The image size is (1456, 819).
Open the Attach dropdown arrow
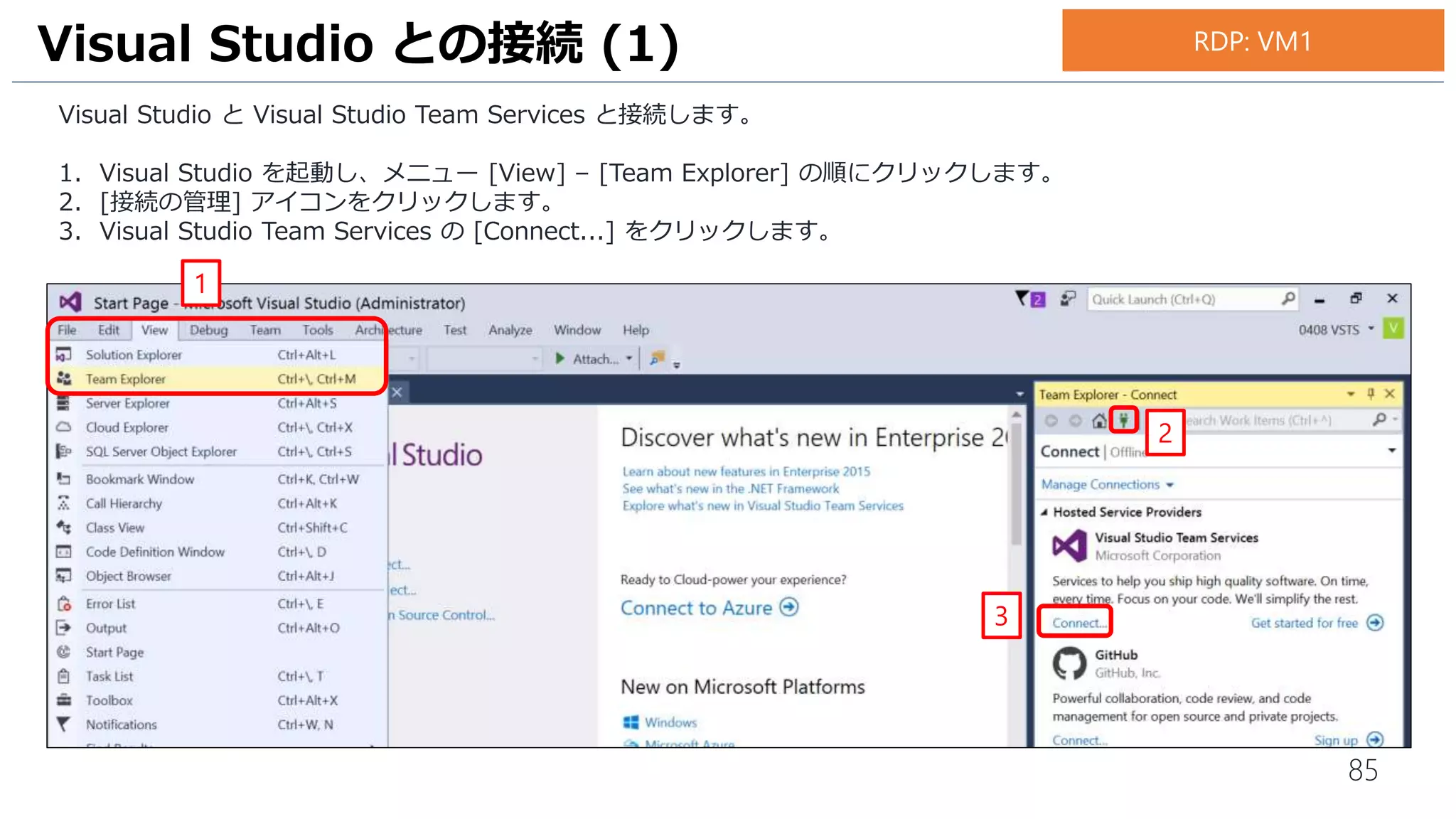coord(629,358)
